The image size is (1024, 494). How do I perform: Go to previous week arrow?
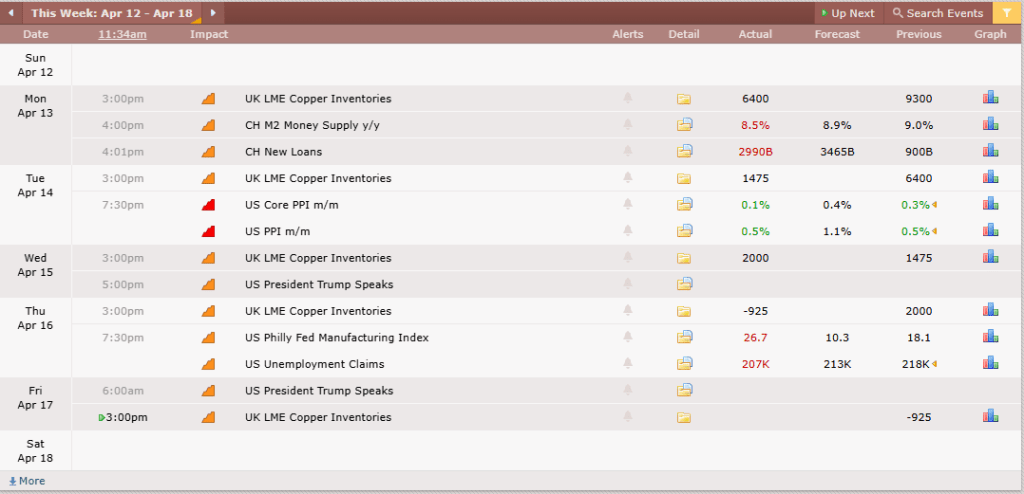click(x=10, y=13)
